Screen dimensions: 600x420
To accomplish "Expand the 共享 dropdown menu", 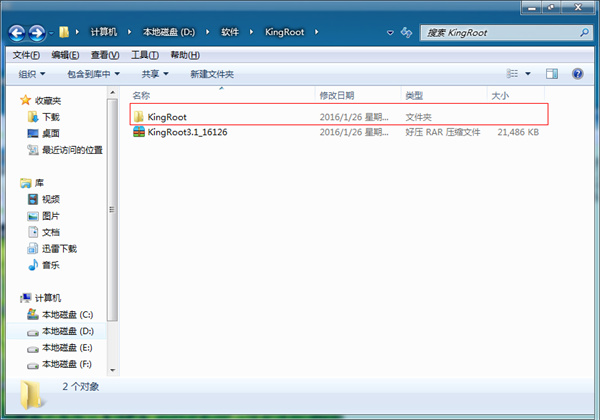I will [x=154, y=74].
